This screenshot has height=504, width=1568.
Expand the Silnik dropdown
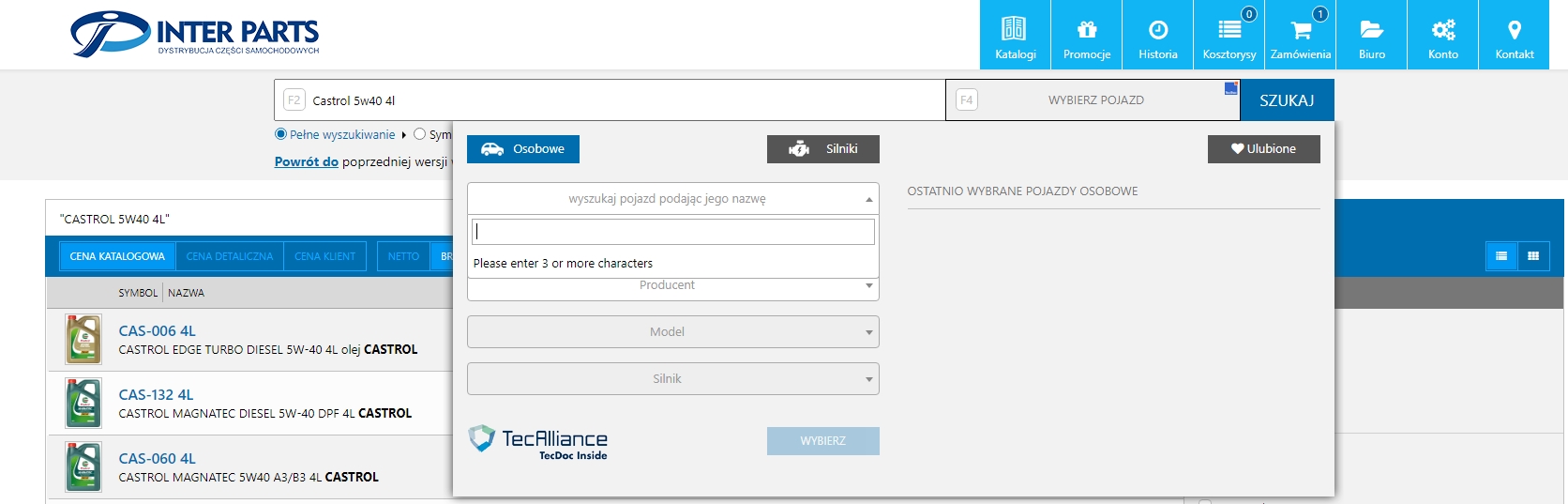click(x=672, y=379)
